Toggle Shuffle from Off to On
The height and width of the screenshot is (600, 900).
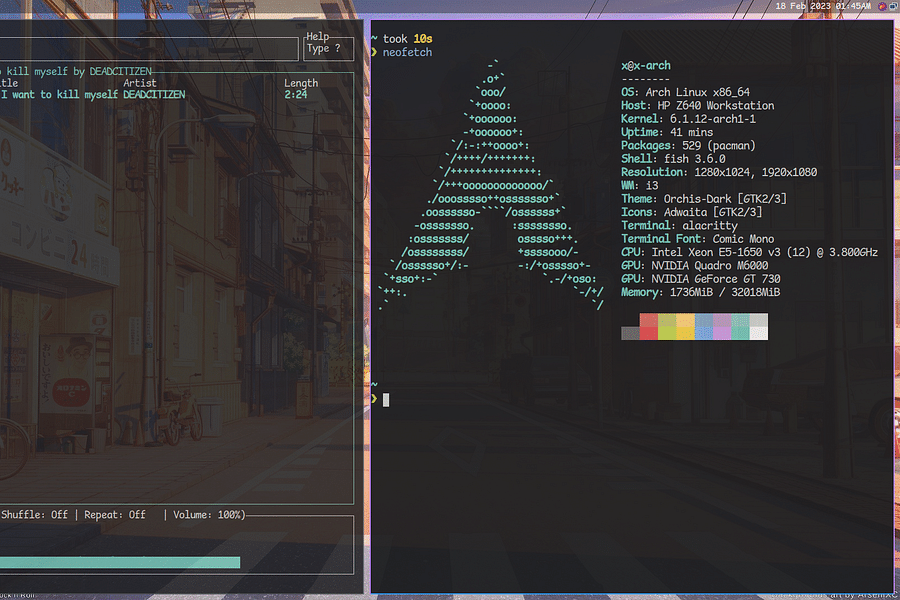[x=35, y=514]
